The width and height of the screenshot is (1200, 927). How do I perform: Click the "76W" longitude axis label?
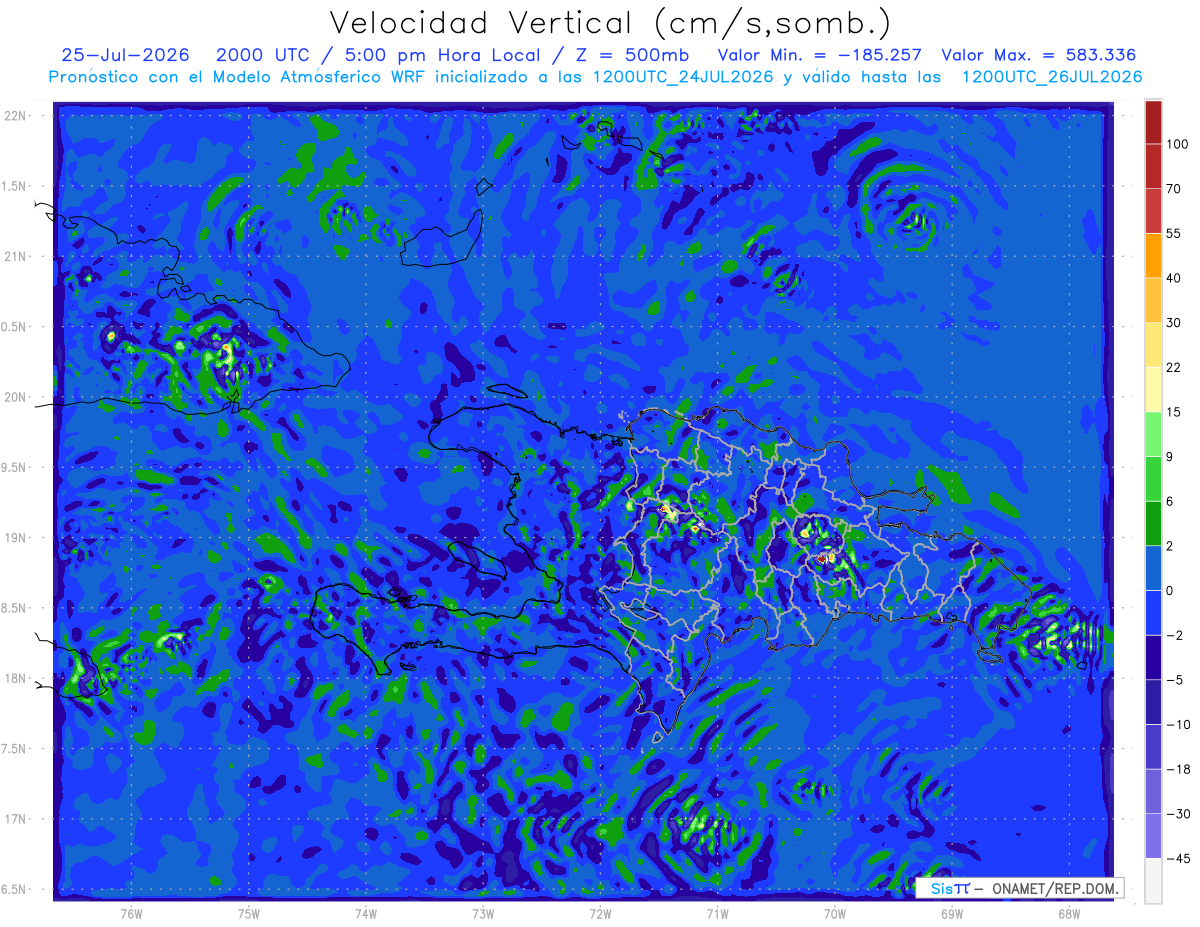tap(131, 914)
